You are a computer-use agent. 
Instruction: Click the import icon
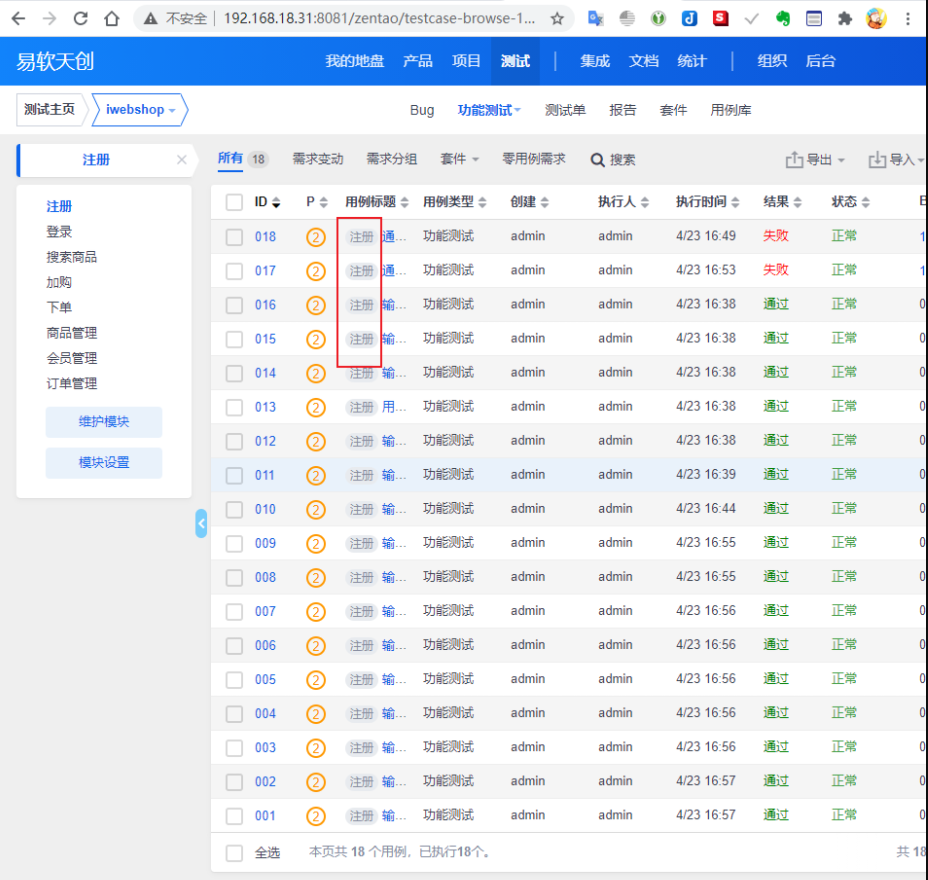(877, 160)
